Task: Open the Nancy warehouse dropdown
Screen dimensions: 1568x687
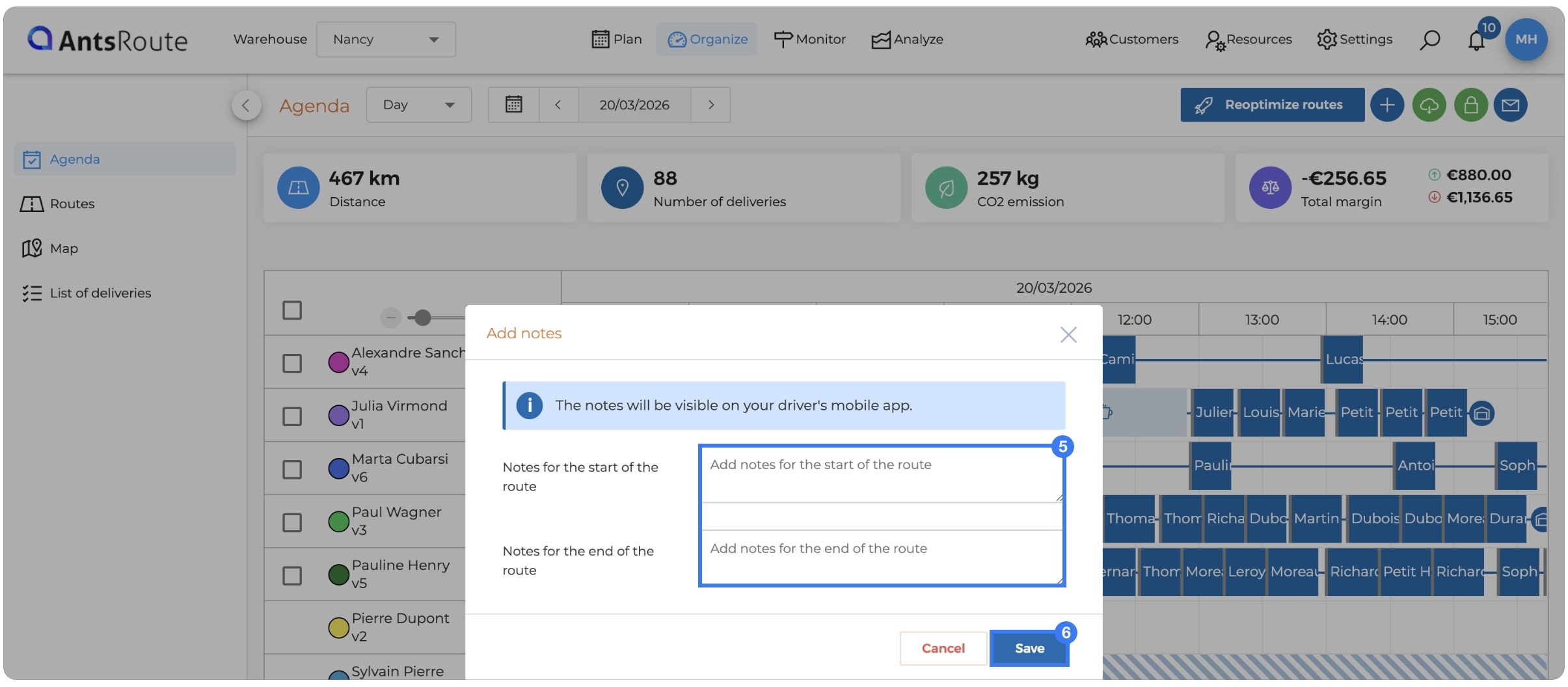Action: coord(386,40)
